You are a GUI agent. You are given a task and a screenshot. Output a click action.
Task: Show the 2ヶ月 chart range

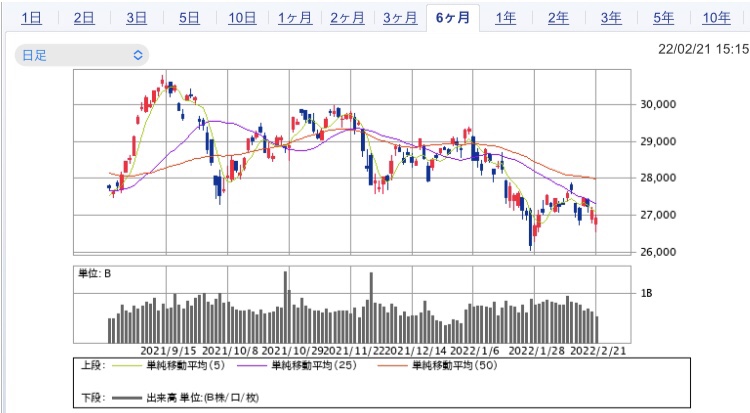tap(348, 18)
